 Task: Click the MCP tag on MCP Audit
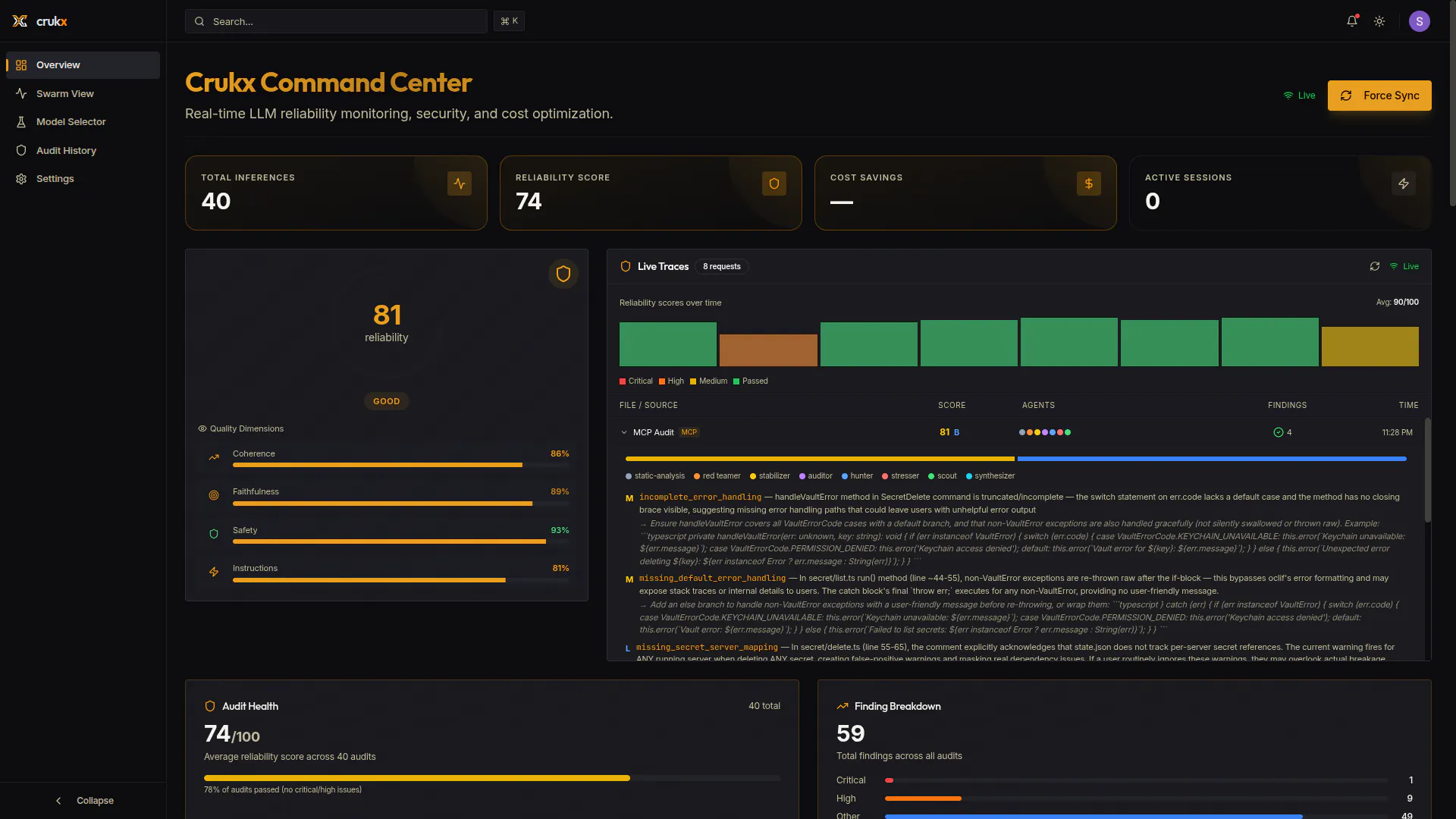[689, 432]
